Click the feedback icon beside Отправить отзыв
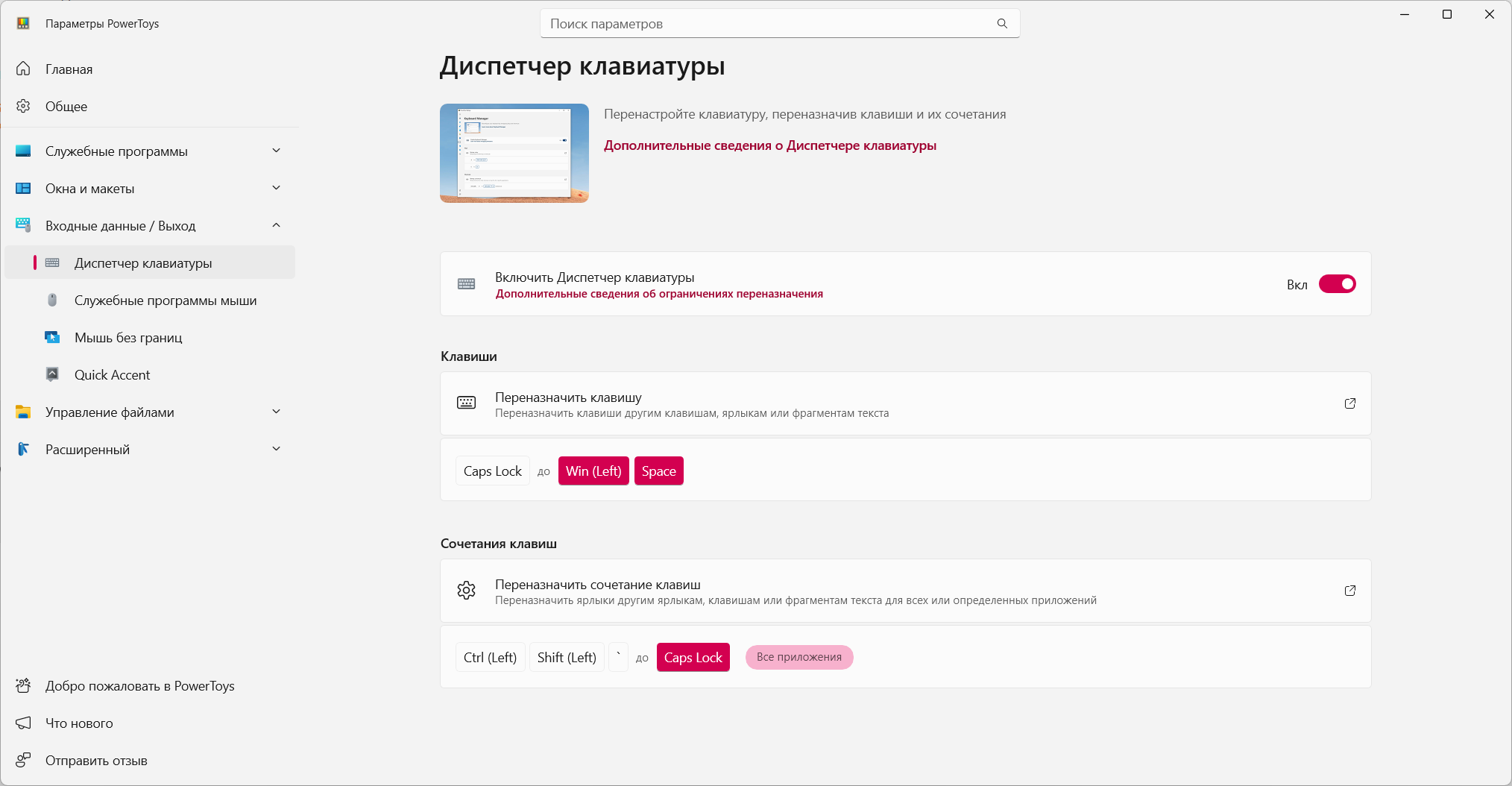 pos(23,760)
